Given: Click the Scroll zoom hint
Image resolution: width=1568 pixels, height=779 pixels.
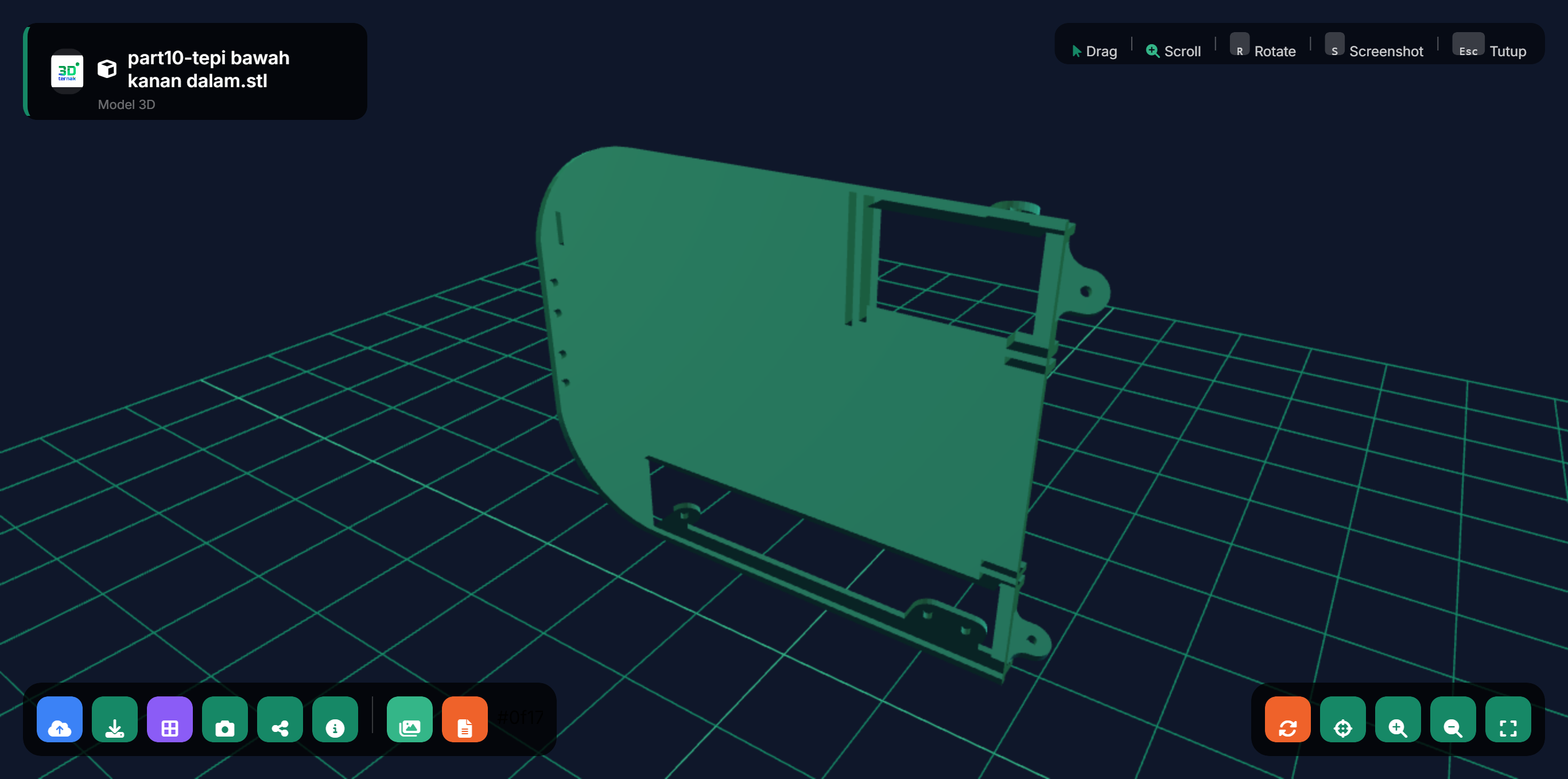Looking at the screenshot, I should coord(1174,51).
